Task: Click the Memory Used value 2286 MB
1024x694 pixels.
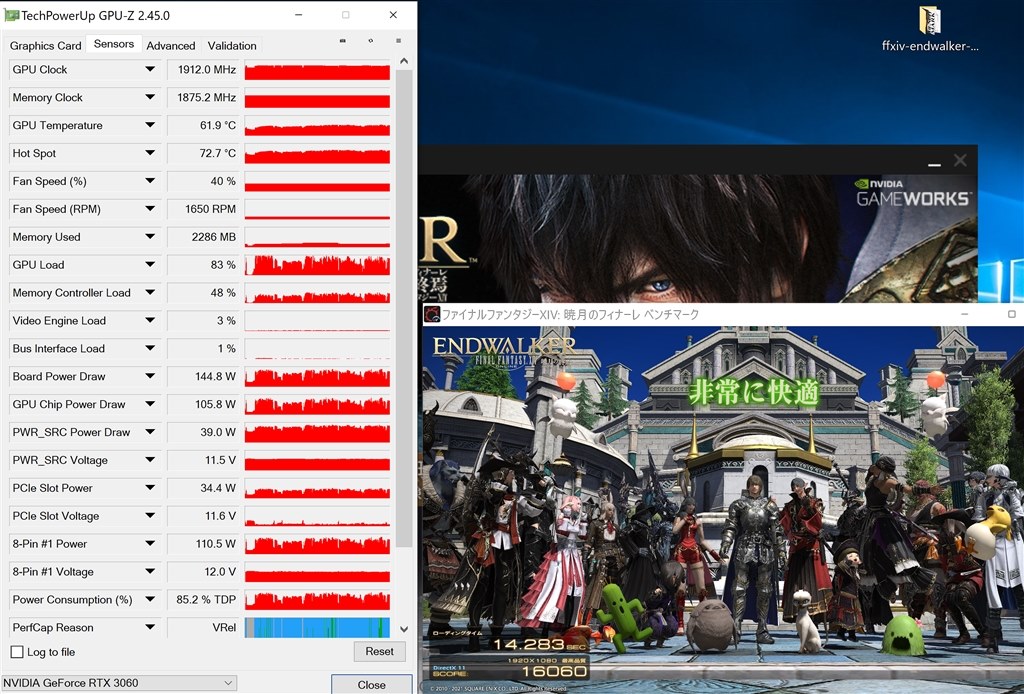Action: [x=214, y=237]
